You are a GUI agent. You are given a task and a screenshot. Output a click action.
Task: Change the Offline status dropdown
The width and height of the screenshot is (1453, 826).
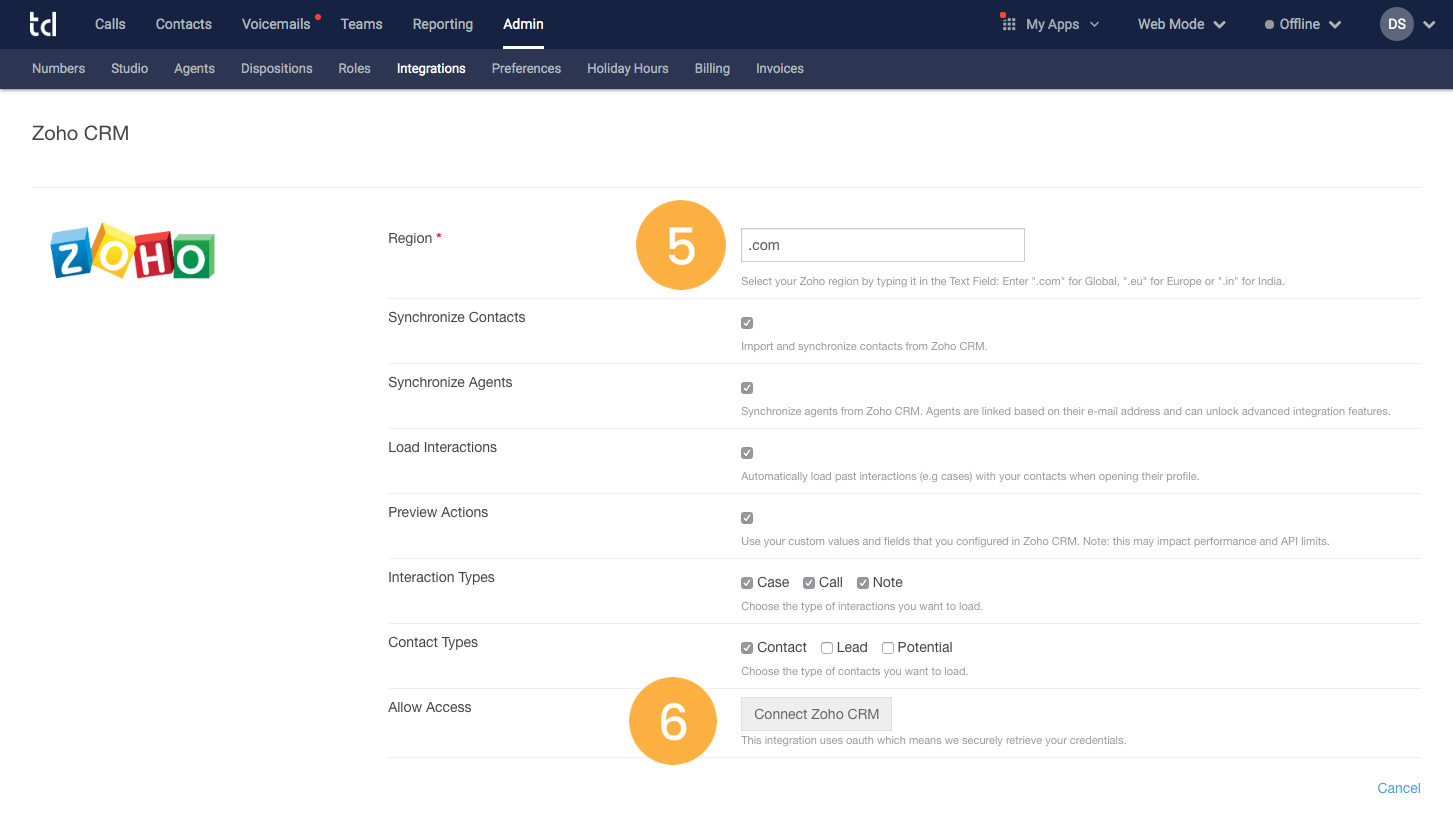coord(1303,24)
